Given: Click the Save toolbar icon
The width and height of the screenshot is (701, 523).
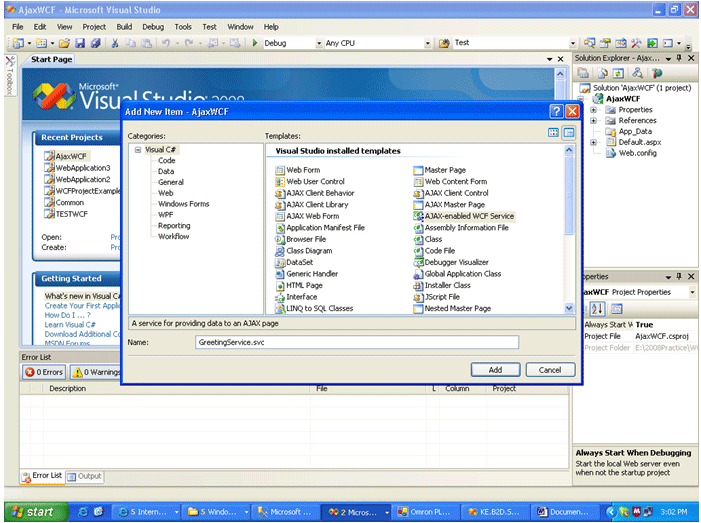Looking at the screenshot, I should coord(80,43).
